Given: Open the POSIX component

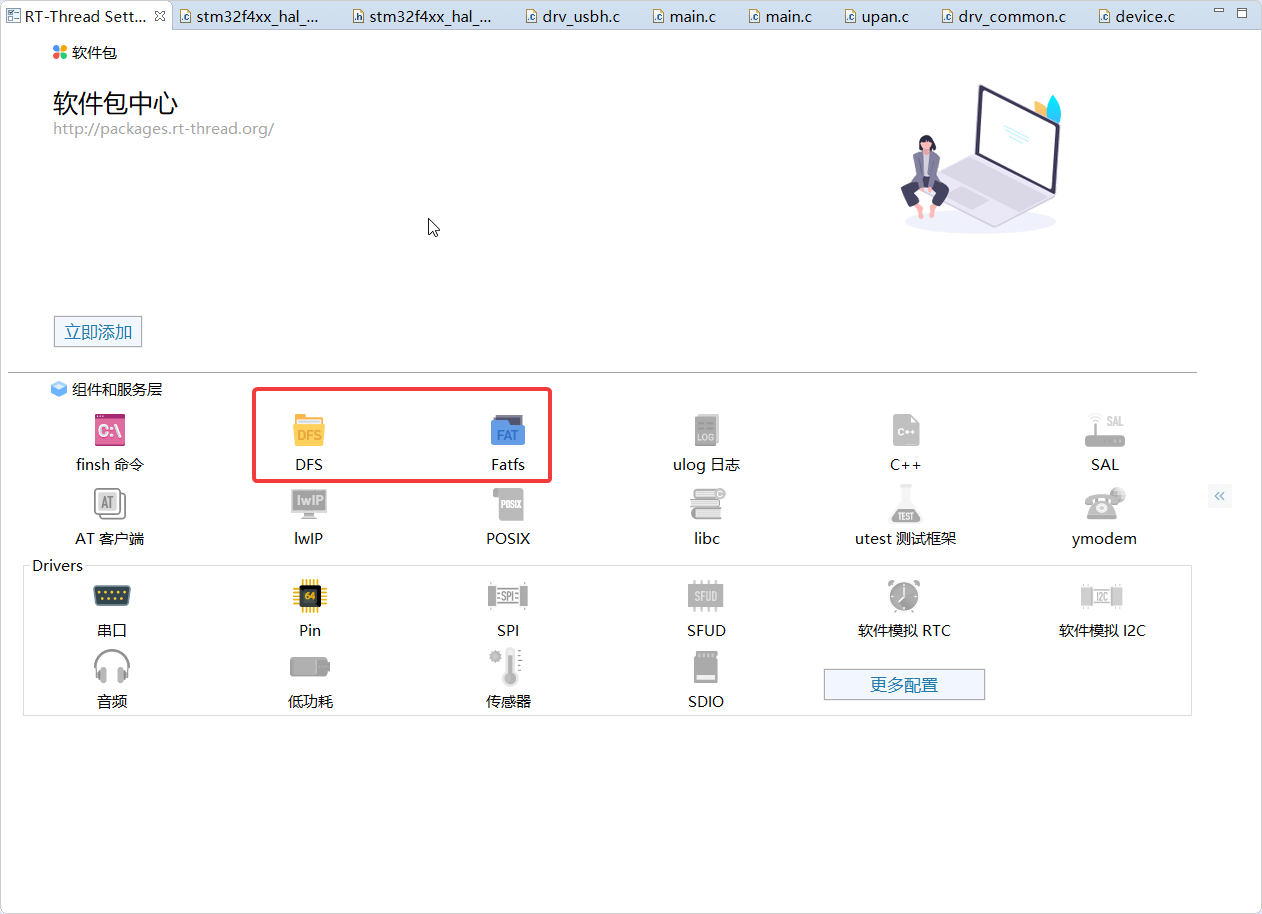Looking at the screenshot, I should coord(508,504).
